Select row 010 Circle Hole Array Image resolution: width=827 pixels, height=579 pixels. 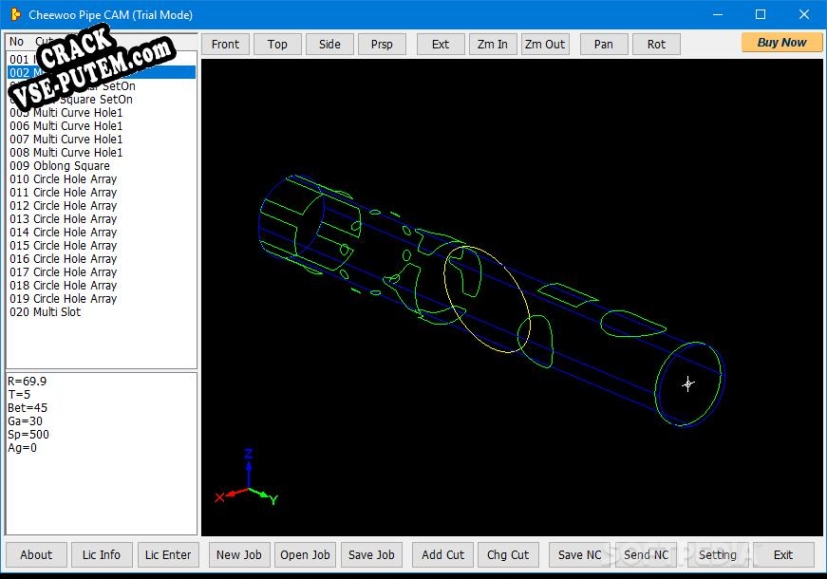point(101,179)
